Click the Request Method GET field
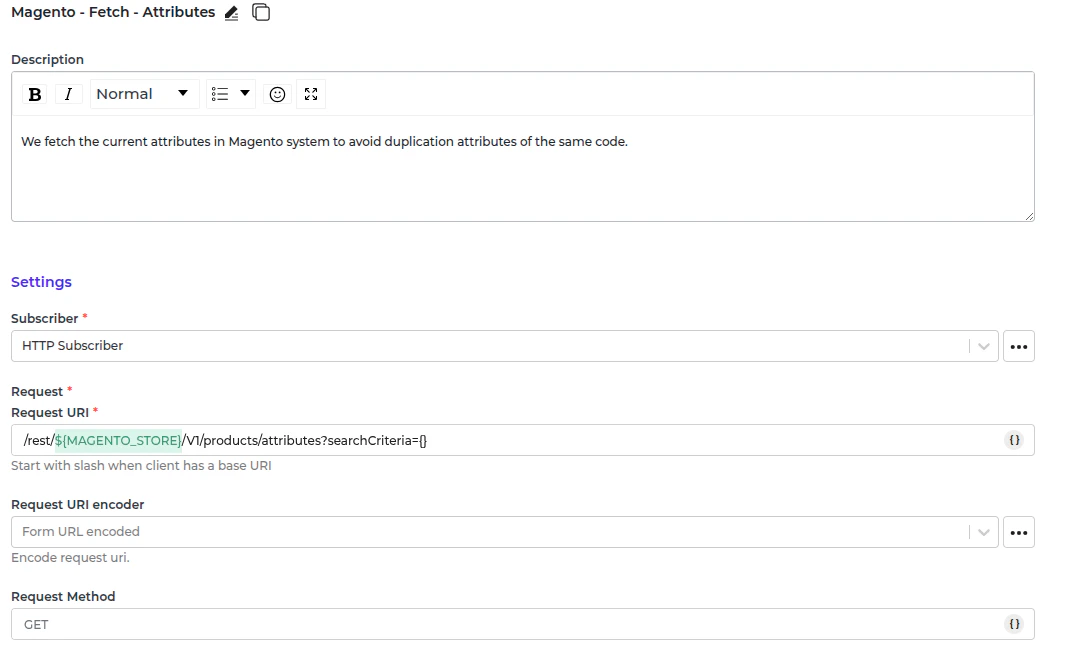The image size is (1069, 655). (522, 624)
